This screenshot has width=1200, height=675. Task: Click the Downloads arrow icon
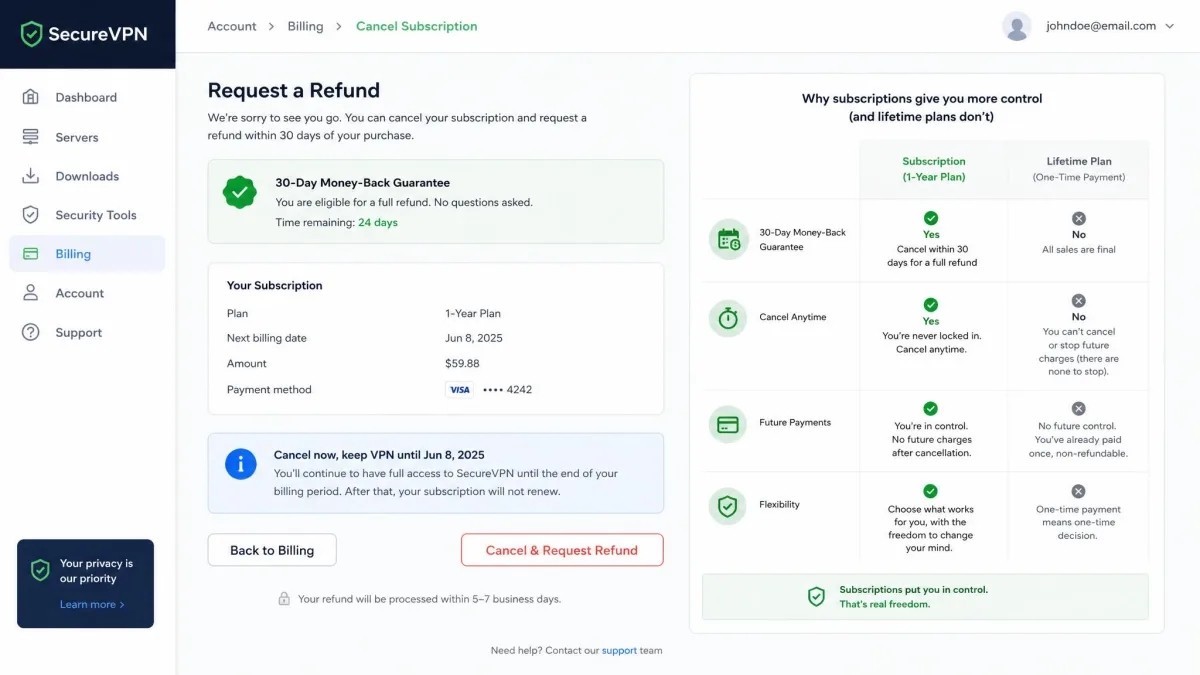[31, 176]
